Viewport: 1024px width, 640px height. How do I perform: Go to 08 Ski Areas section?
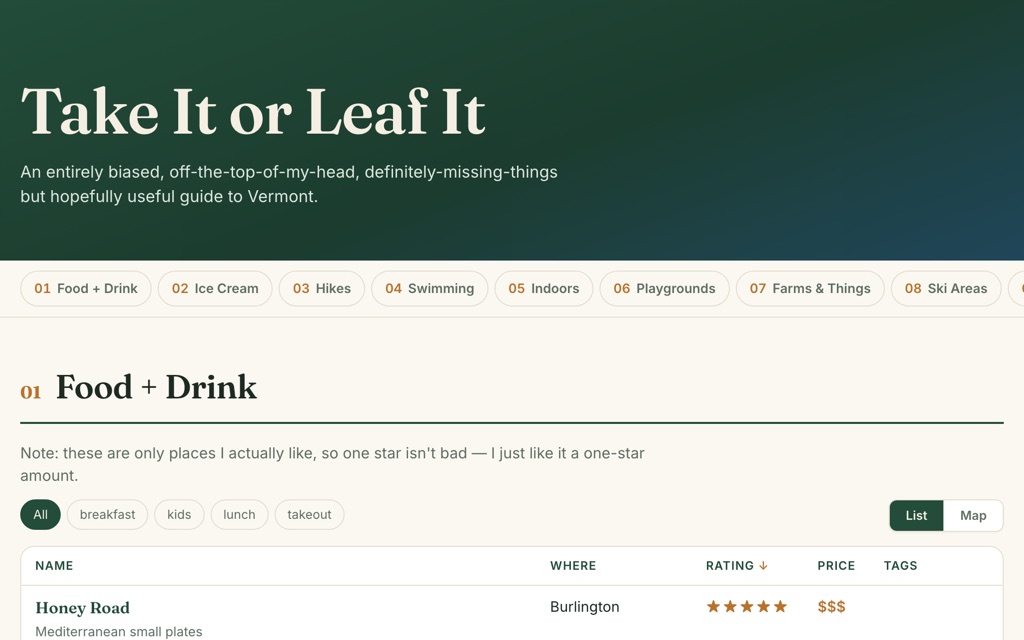[946, 289]
